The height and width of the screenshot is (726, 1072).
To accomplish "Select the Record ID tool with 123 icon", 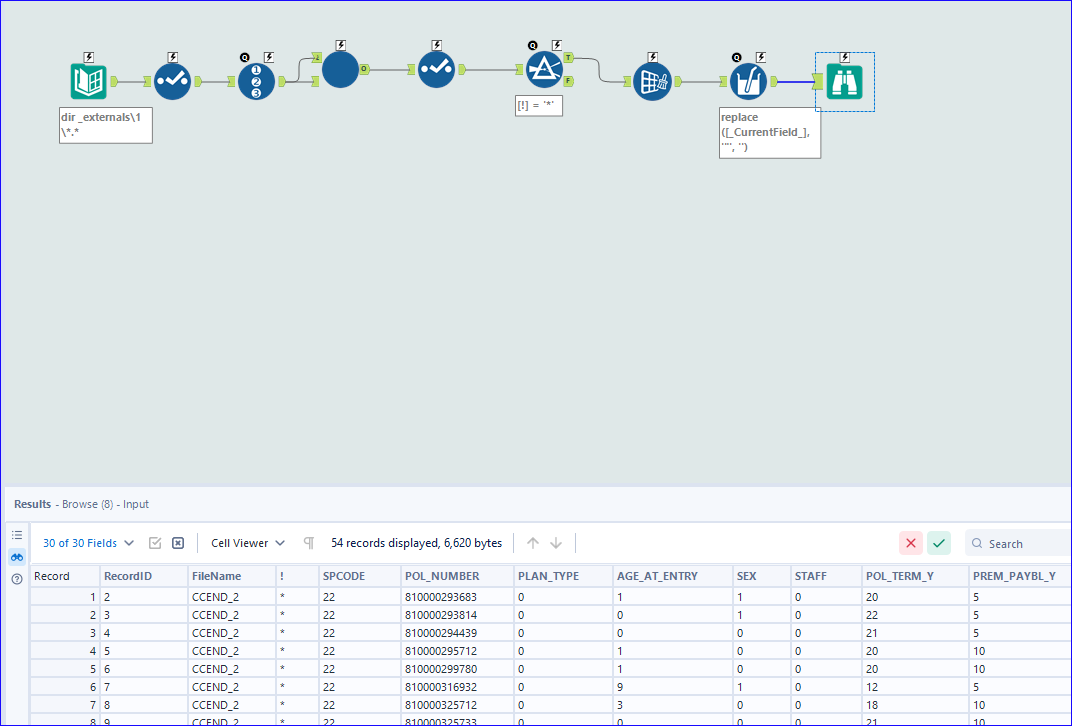I will click(x=256, y=82).
